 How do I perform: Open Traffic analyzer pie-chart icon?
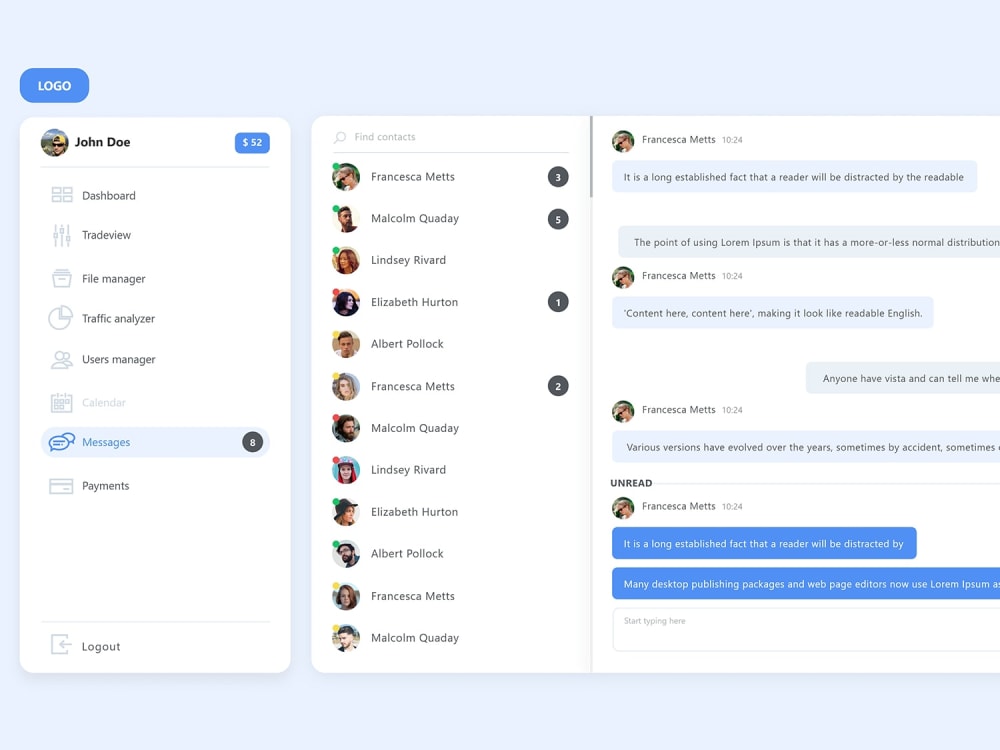tap(62, 318)
